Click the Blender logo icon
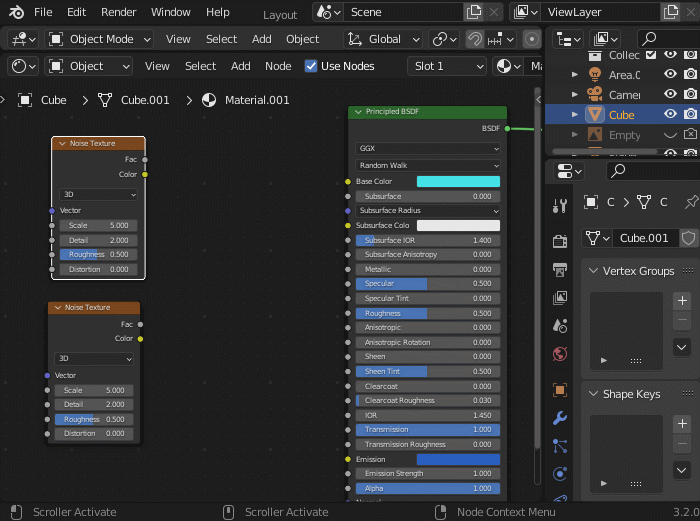Image resolution: width=700 pixels, height=521 pixels. point(17,12)
